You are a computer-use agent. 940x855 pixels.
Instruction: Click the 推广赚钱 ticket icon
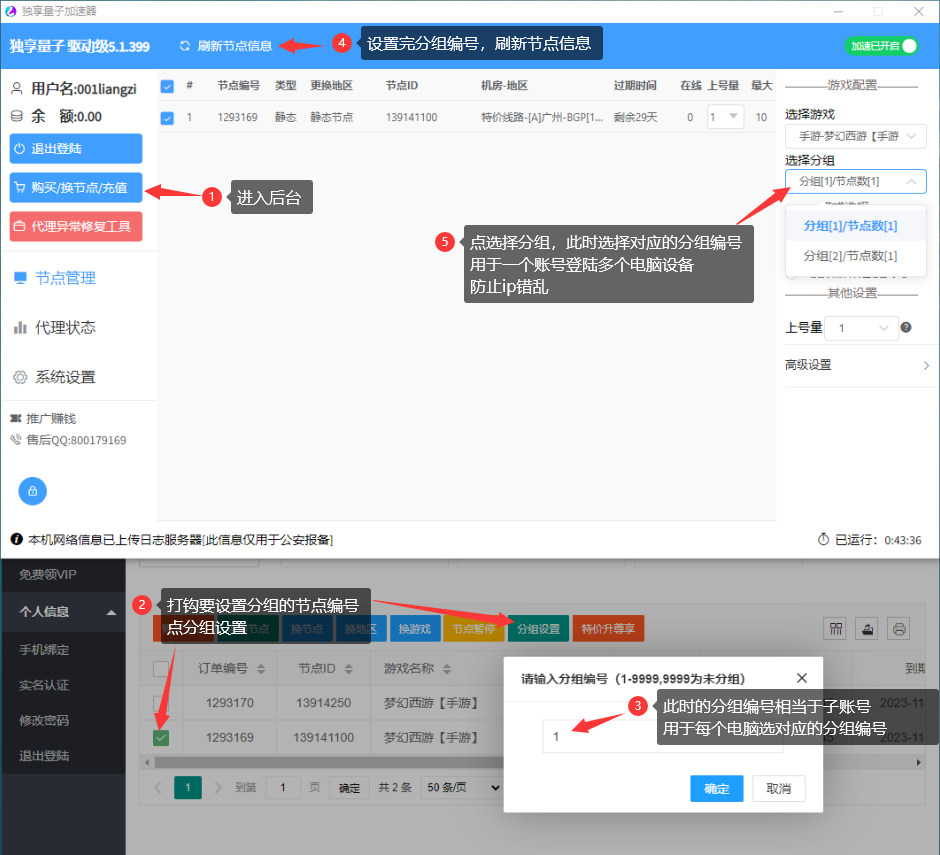tap(16, 419)
